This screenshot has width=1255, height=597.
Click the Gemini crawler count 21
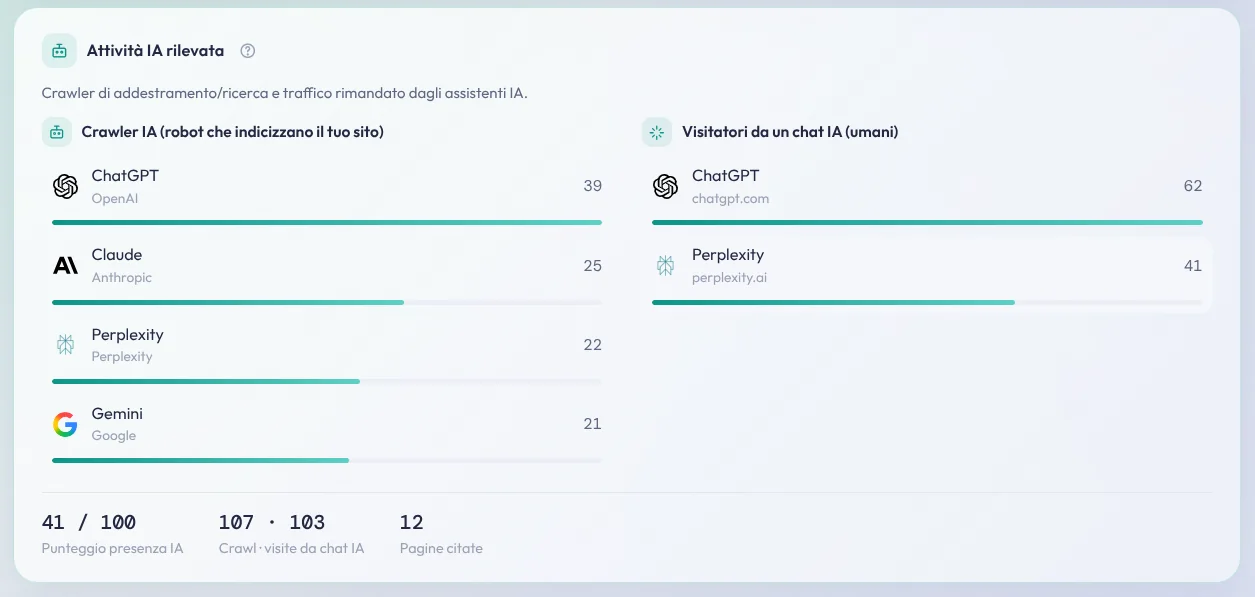coord(593,424)
